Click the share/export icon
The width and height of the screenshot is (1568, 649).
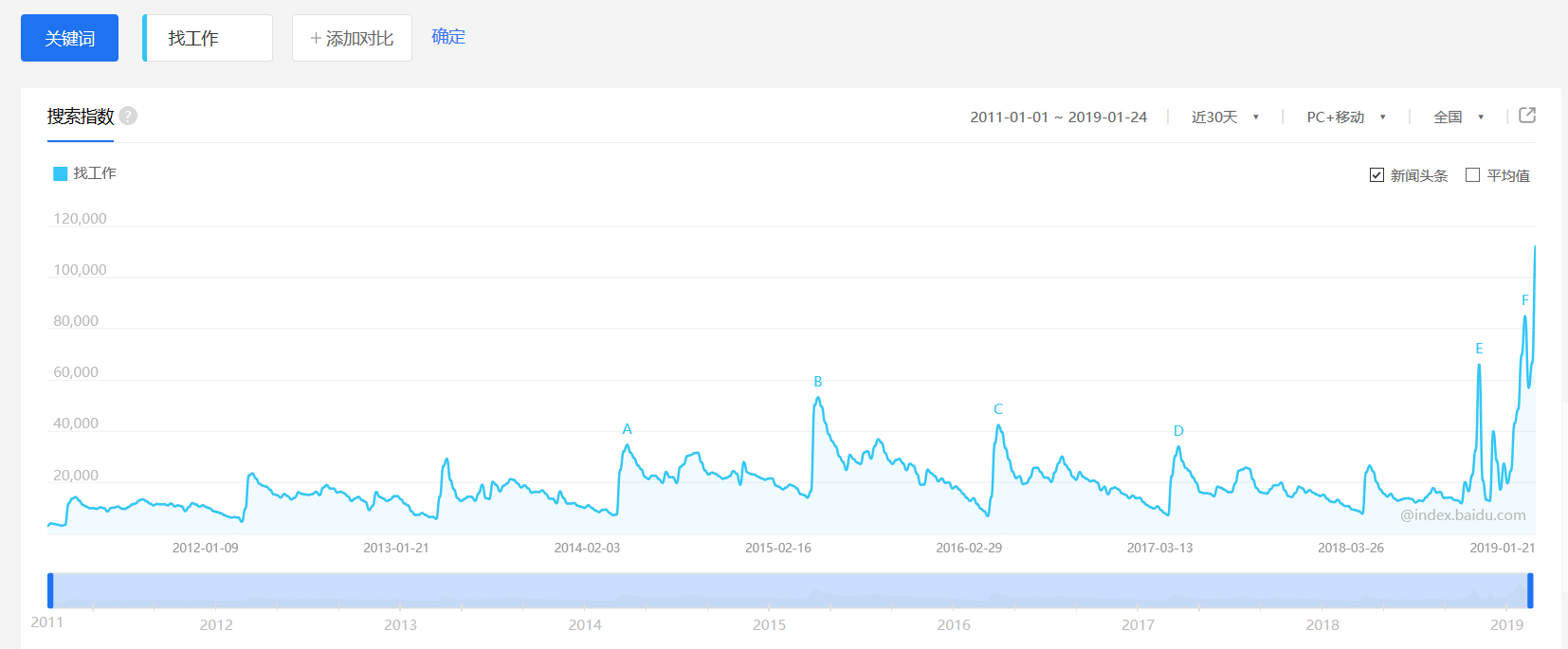point(1526,116)
